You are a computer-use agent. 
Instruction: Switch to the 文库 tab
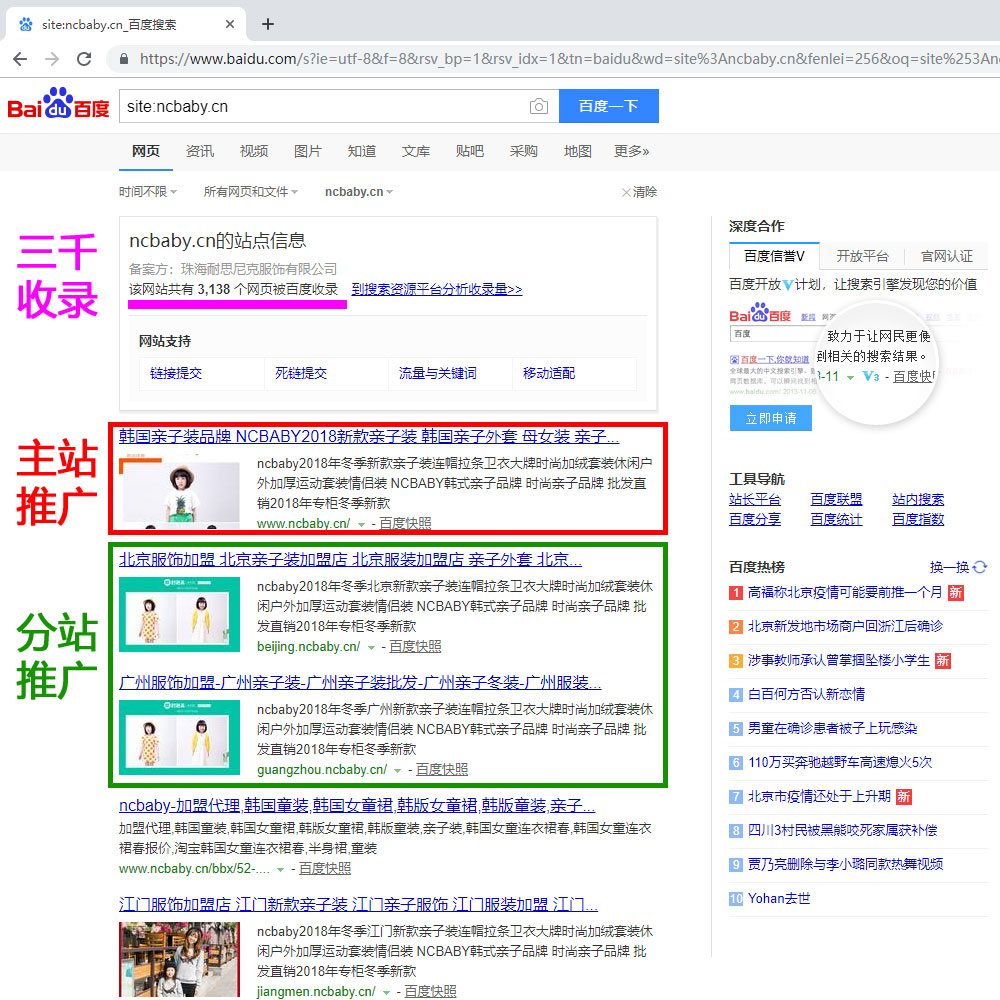point(416,151)
